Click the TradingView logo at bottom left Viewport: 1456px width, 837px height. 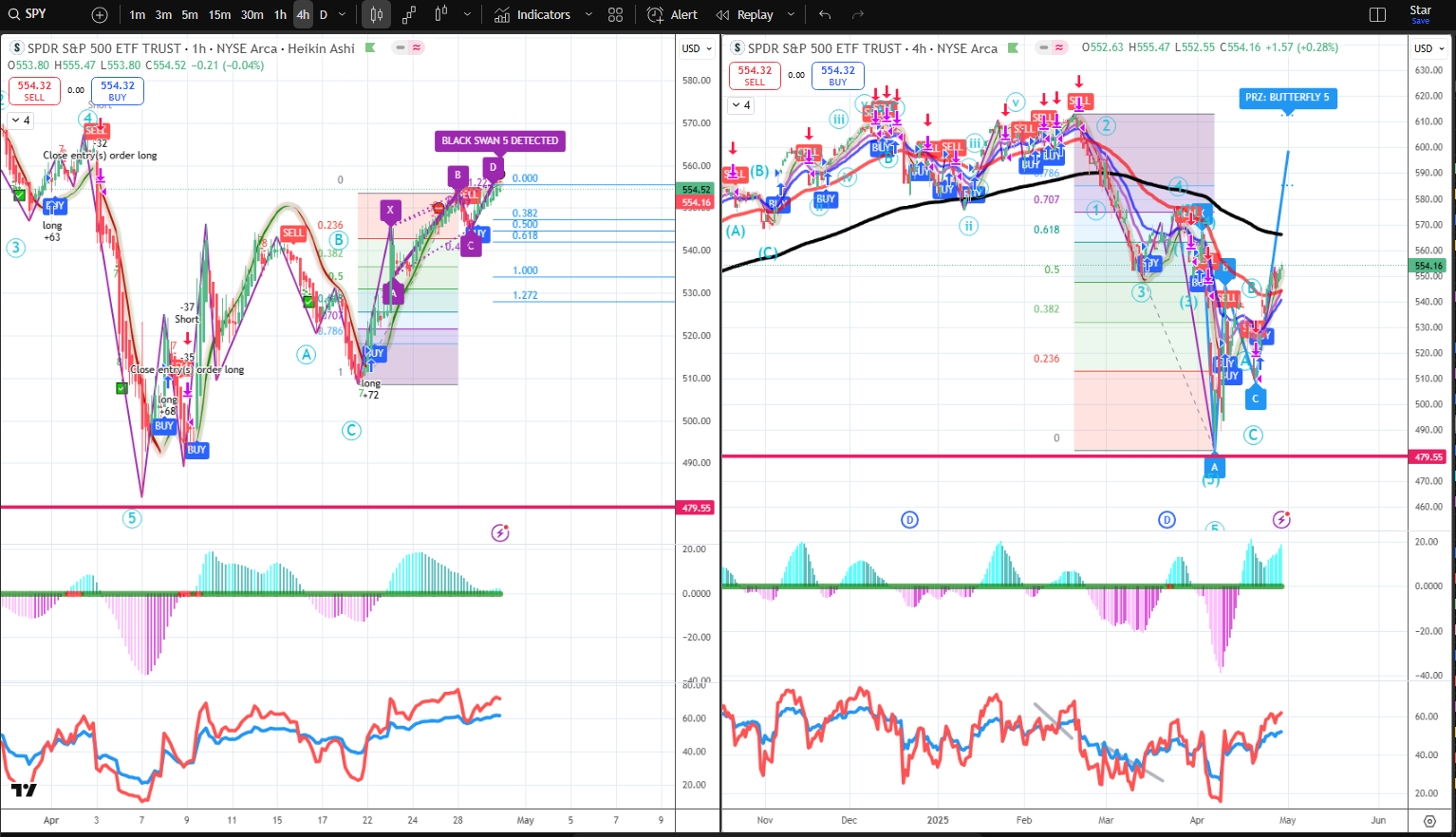click(x=24, y=790)
